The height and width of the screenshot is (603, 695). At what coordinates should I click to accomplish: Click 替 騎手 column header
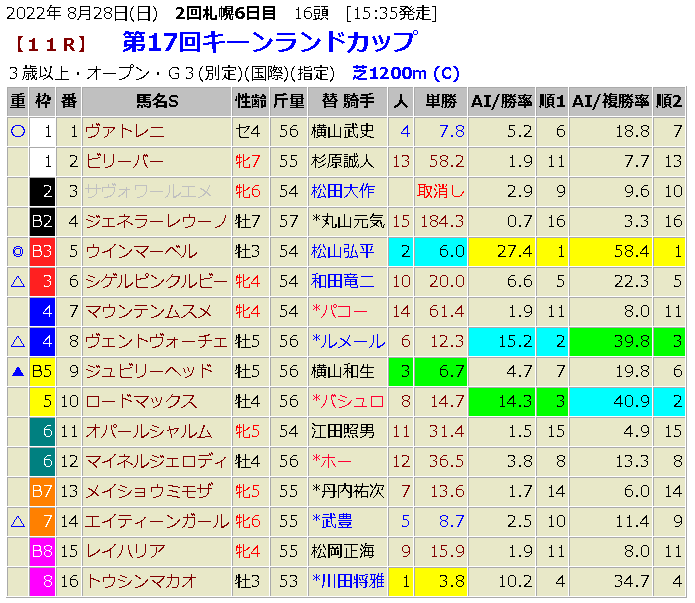[x=348, y=102]
